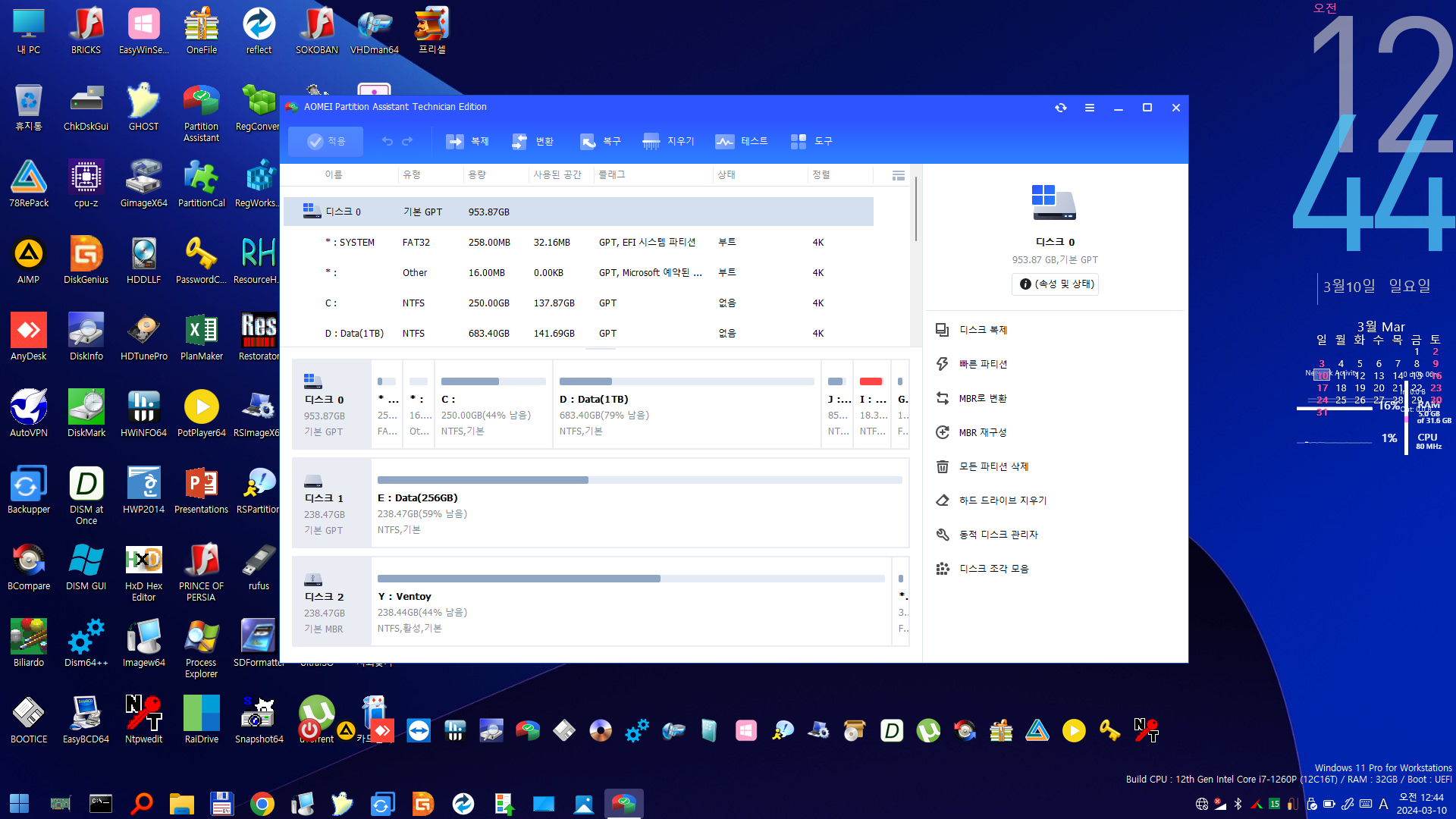Viewport: 1456px width, 819px height.
Task: Click MBR로 변환 option
Action: click(983, 398)
